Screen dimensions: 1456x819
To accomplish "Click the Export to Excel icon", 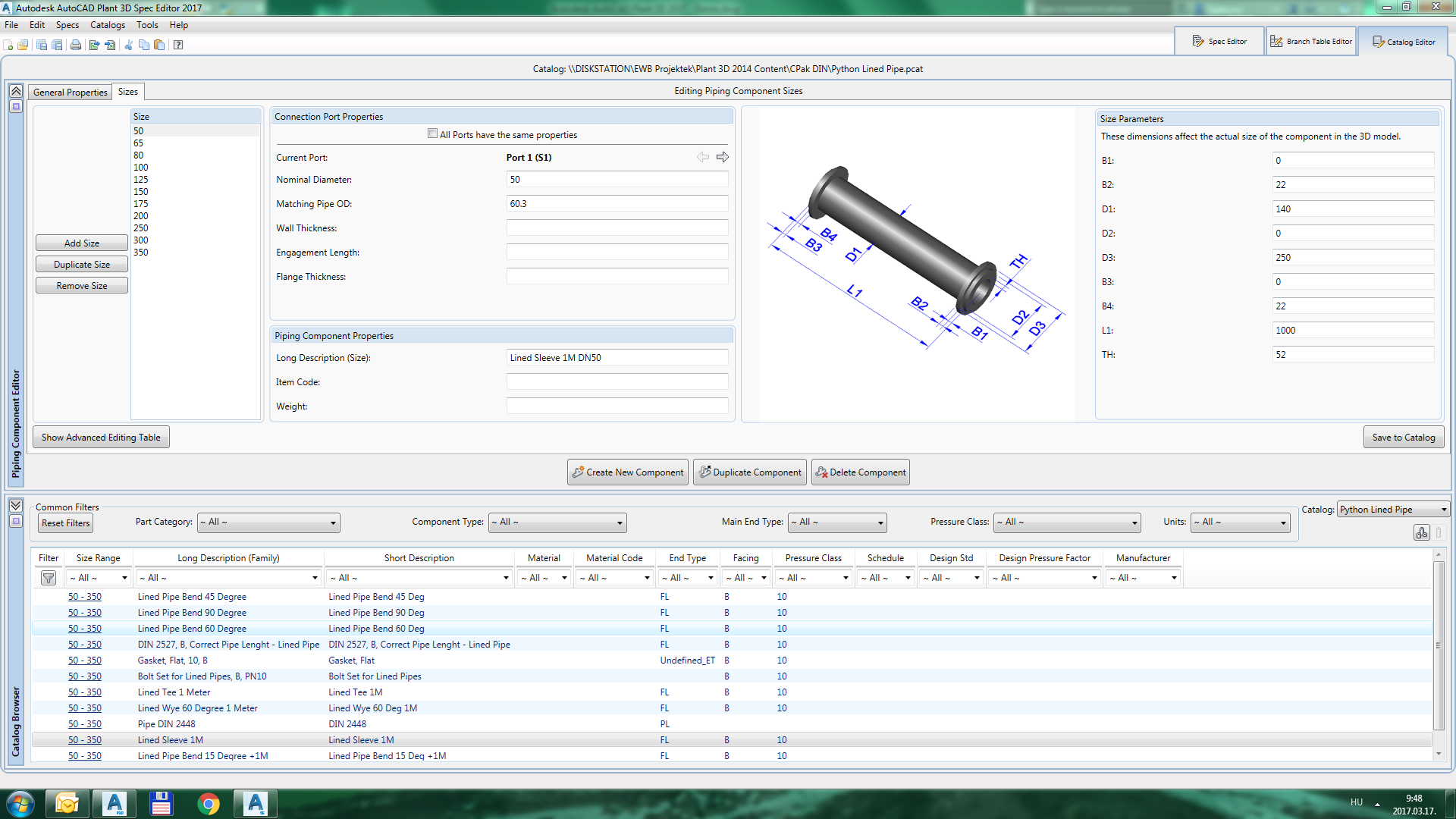I will tap(94, 45).
